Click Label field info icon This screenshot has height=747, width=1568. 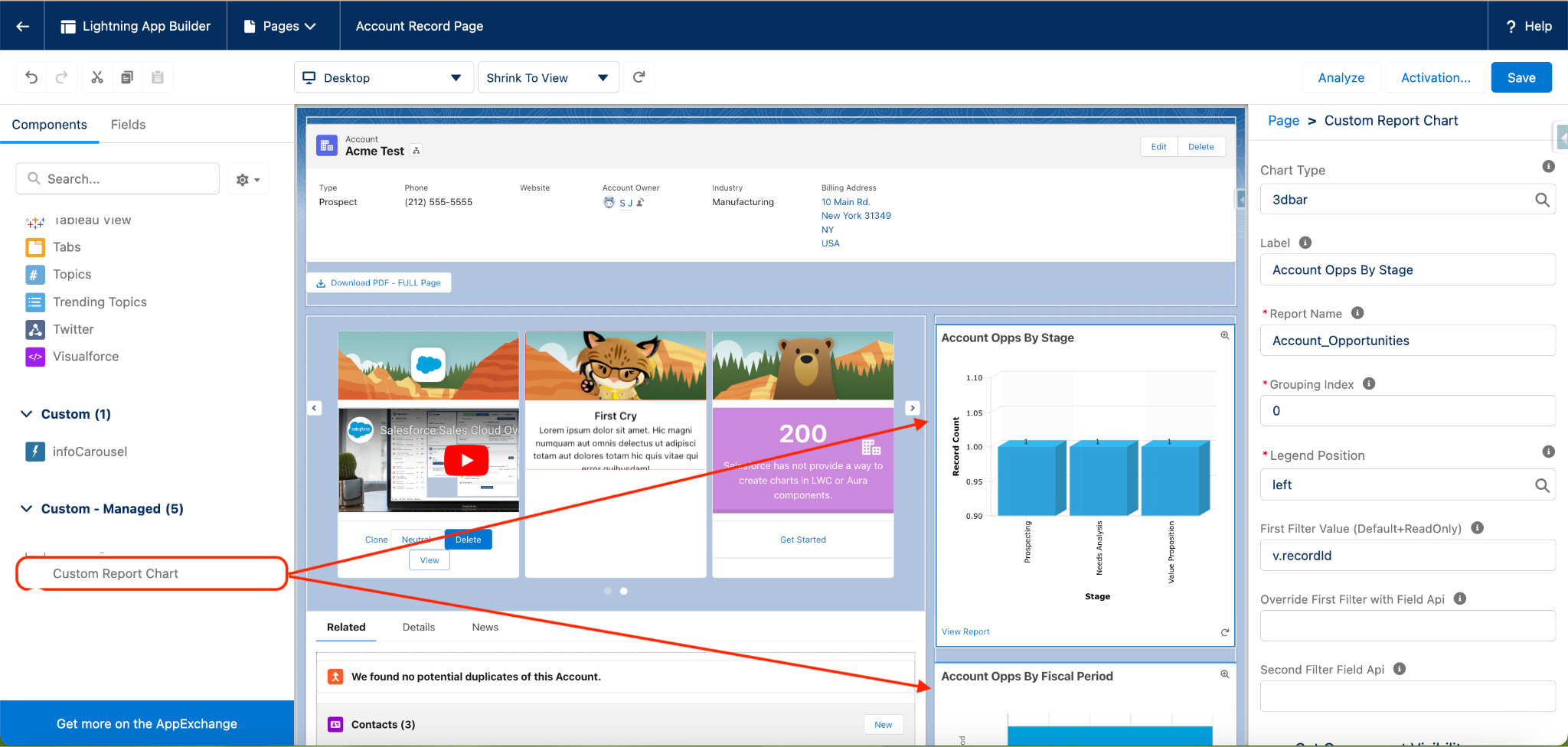tap(1305, 243)
